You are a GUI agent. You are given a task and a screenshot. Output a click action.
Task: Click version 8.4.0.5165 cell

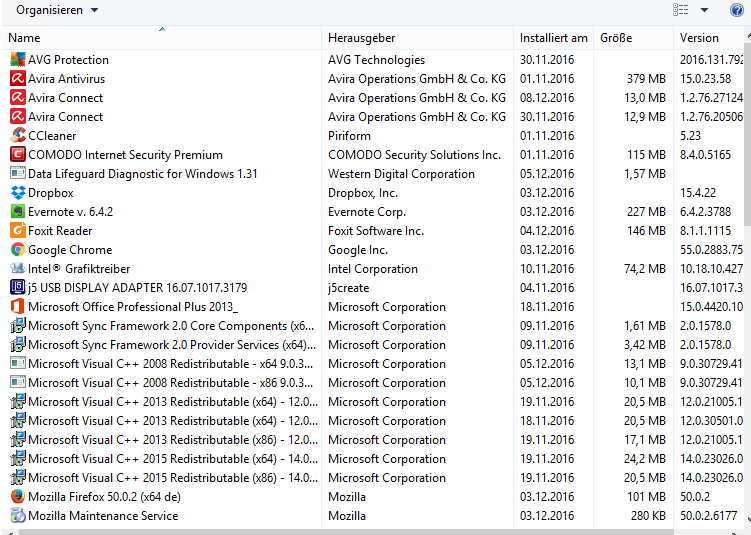pyautogui.click(x=705, y=155)
